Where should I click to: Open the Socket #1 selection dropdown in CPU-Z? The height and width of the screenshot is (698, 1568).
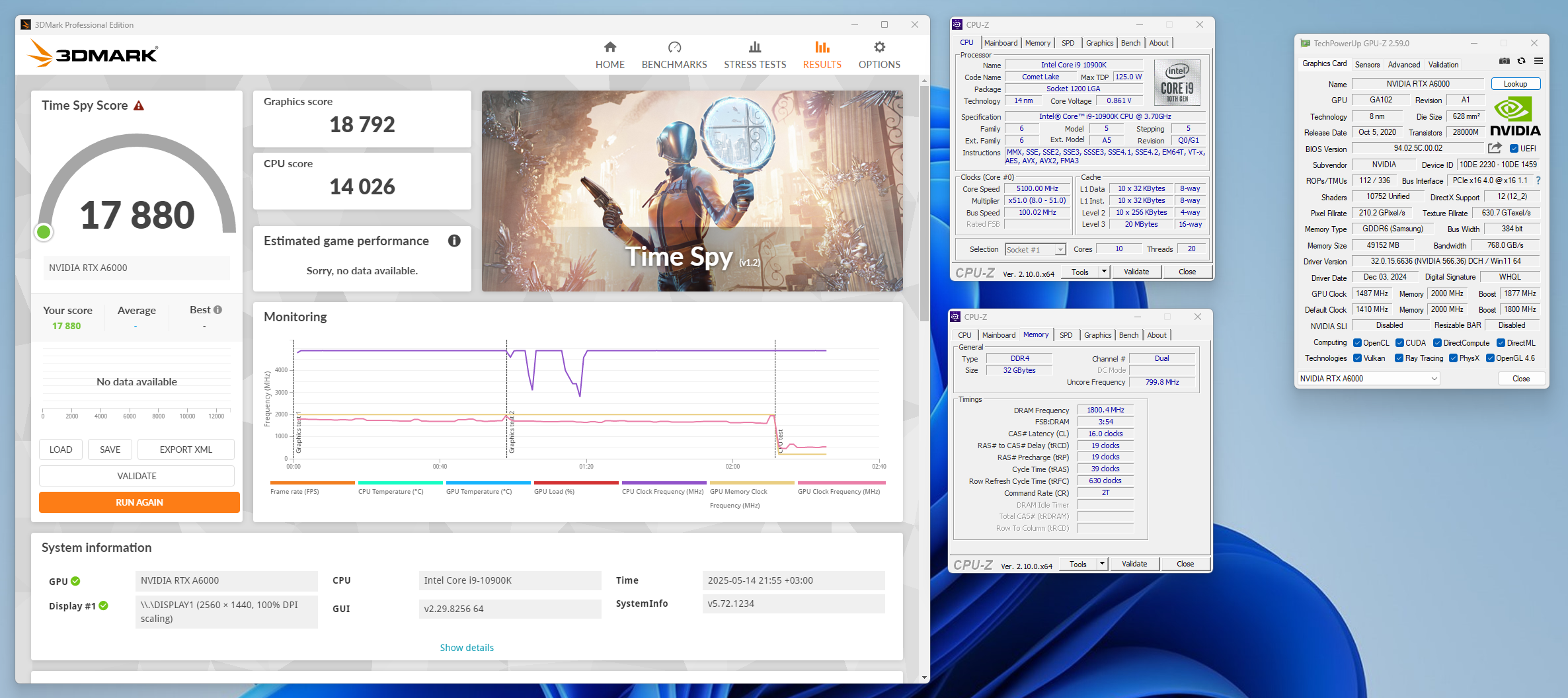pos(1035,249)
